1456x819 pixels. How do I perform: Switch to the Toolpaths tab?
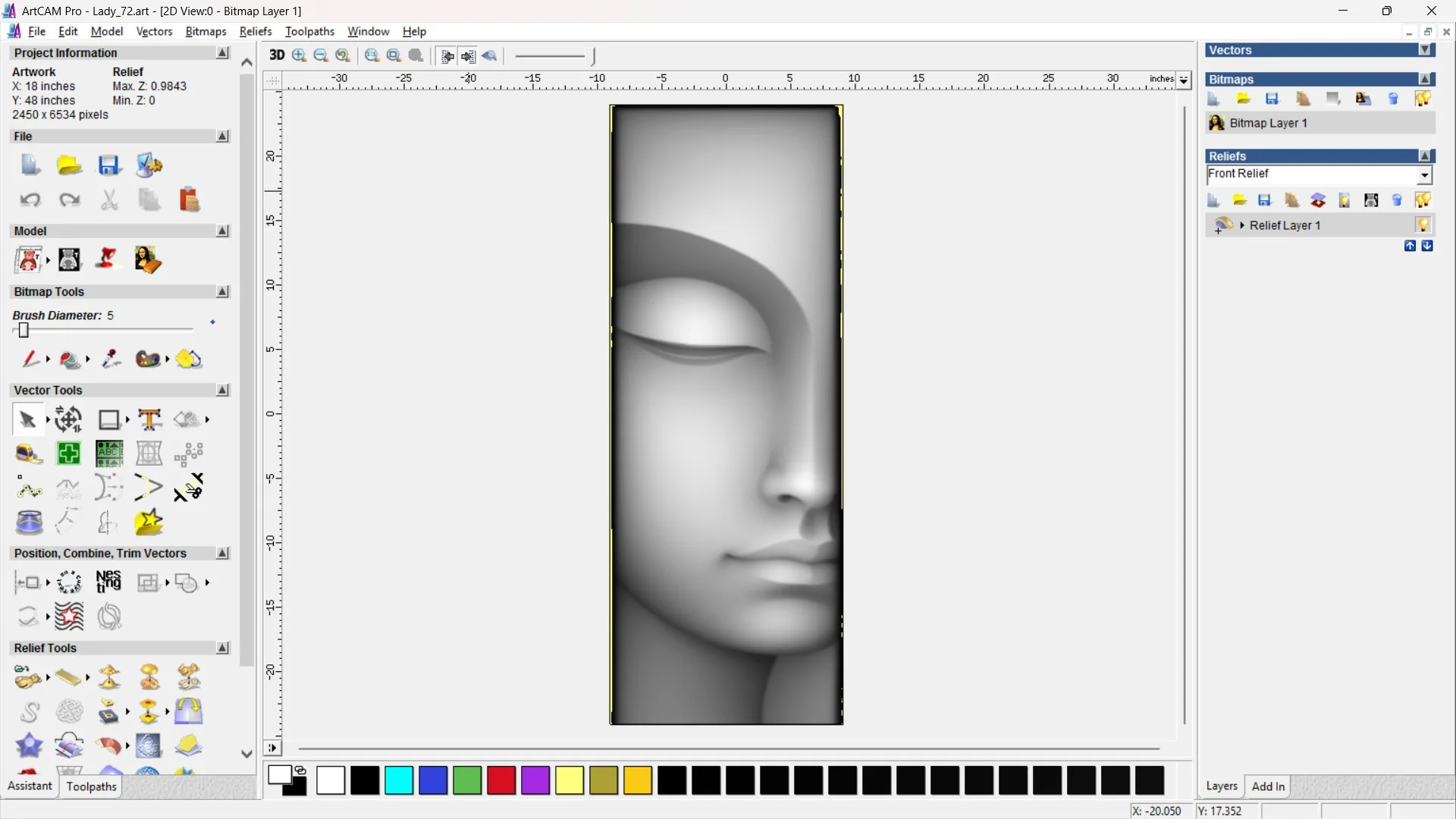[x=91, y=786]
